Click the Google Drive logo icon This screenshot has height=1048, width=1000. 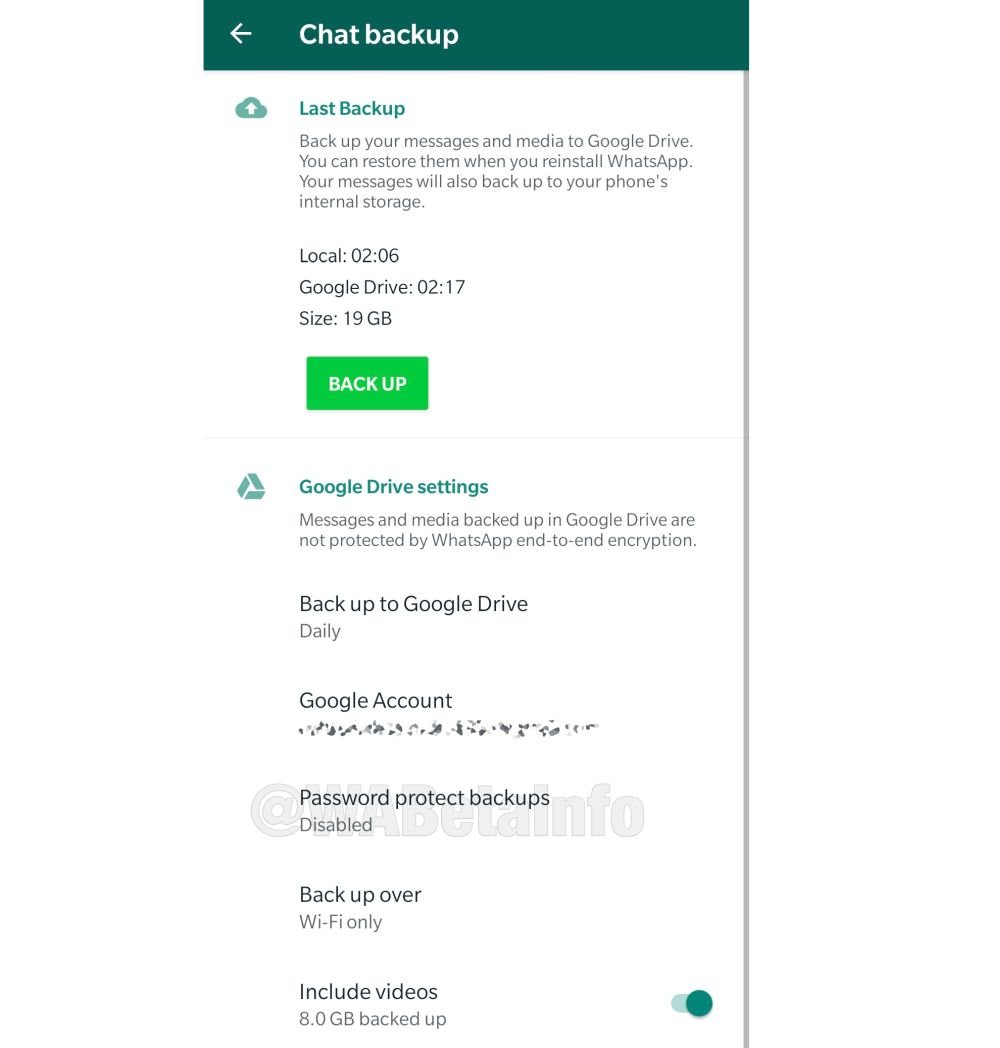(x=251, y=487)
